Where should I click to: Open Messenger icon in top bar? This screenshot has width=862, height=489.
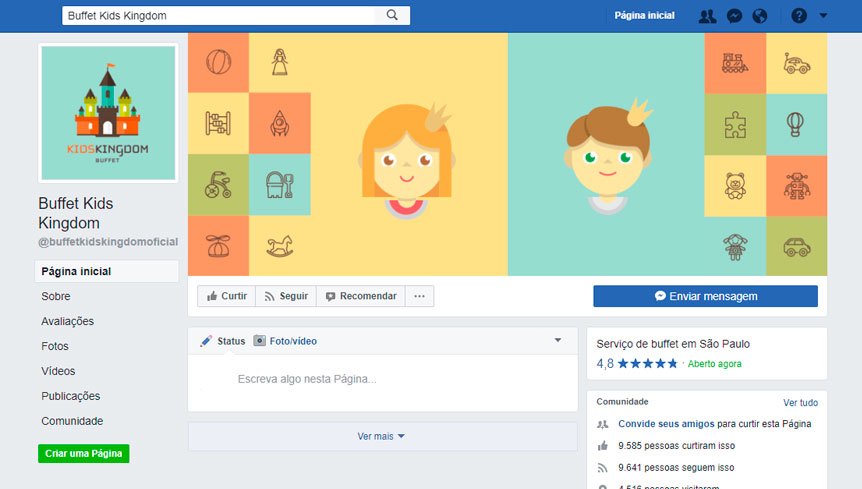pos(734,16)
